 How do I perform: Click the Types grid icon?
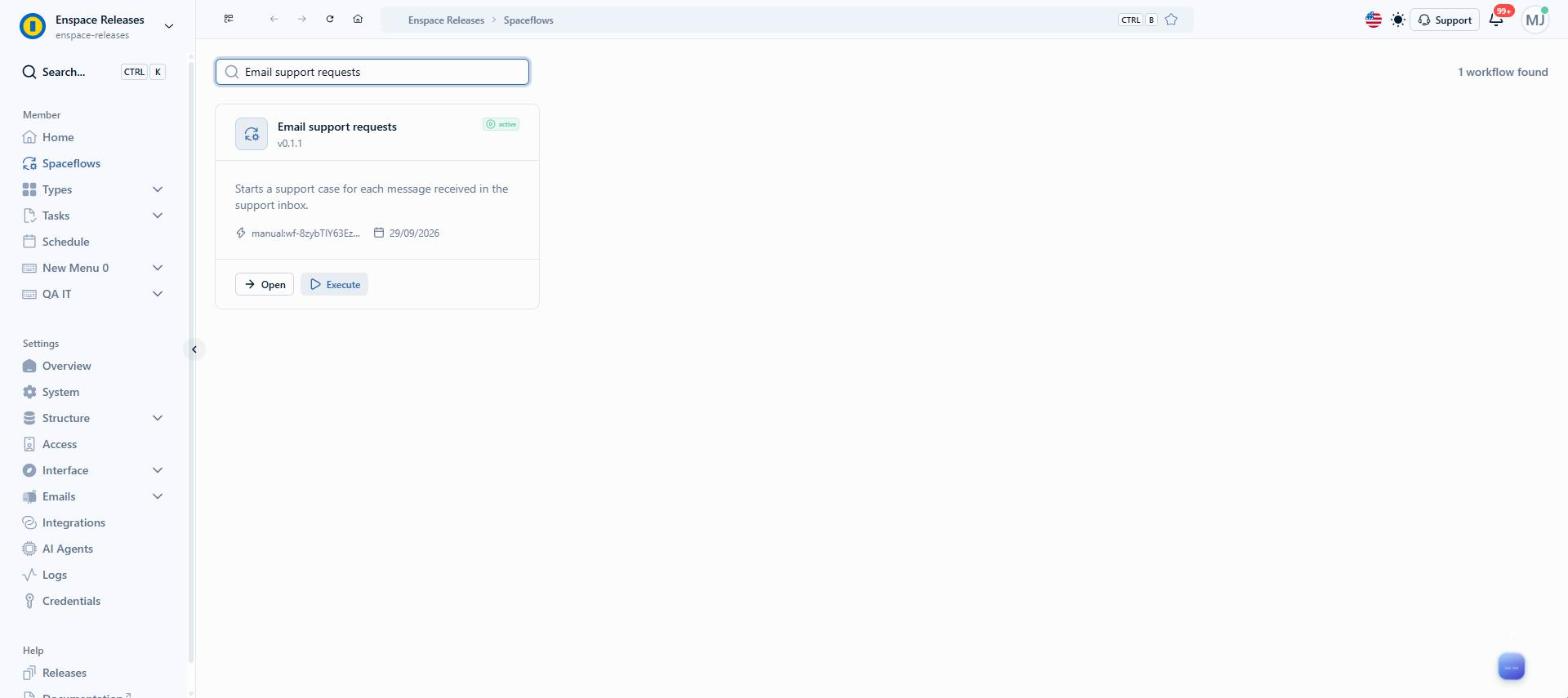29,189
